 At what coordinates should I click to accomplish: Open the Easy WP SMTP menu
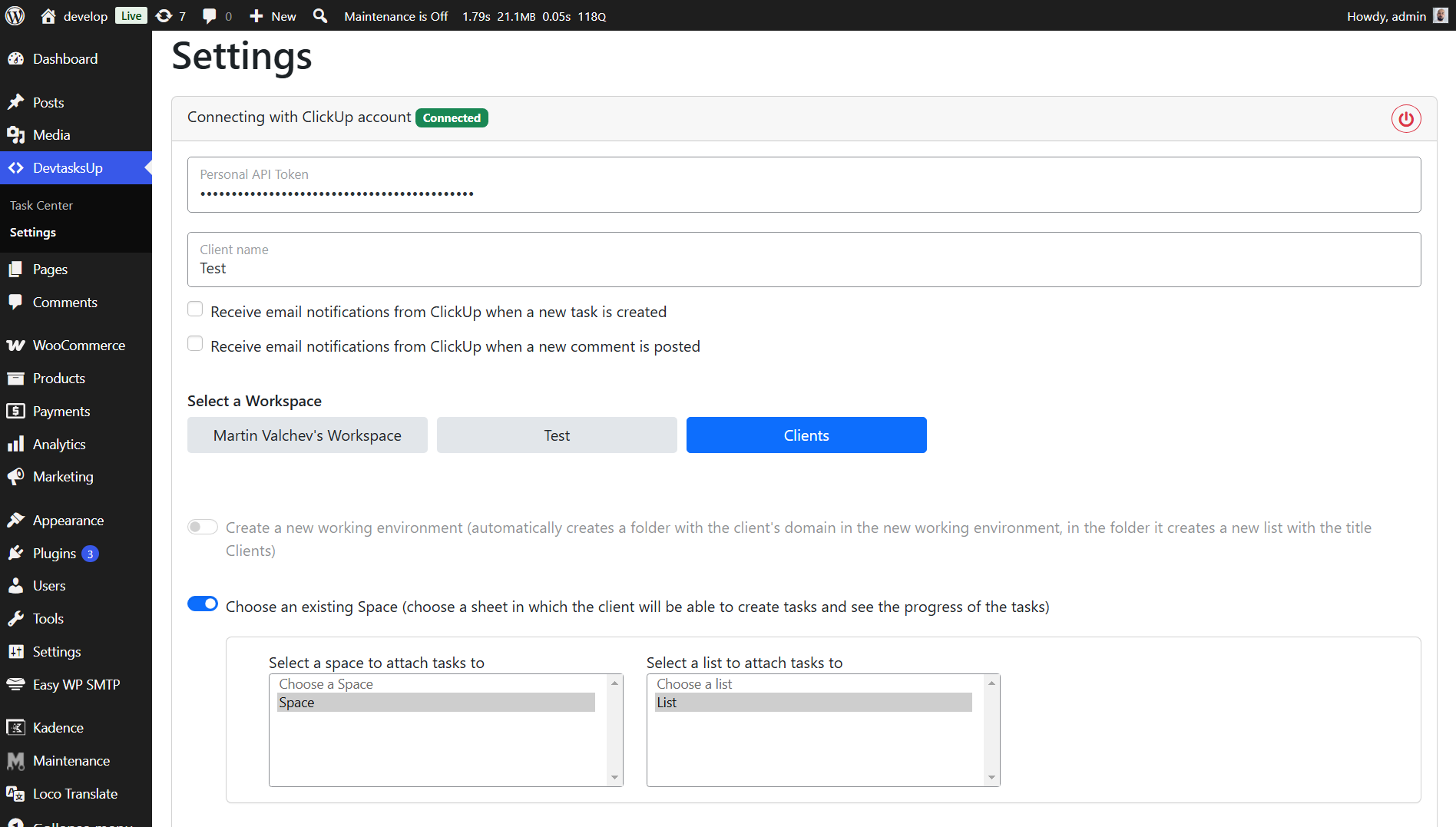[76, 684]
